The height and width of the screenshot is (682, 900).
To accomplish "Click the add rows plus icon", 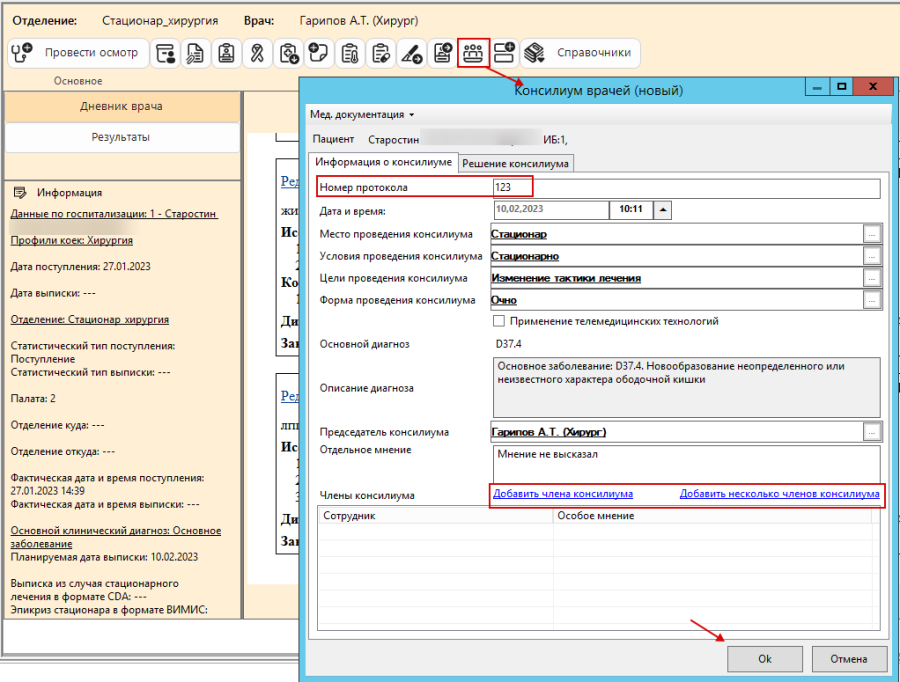I will tap(505, 53).
